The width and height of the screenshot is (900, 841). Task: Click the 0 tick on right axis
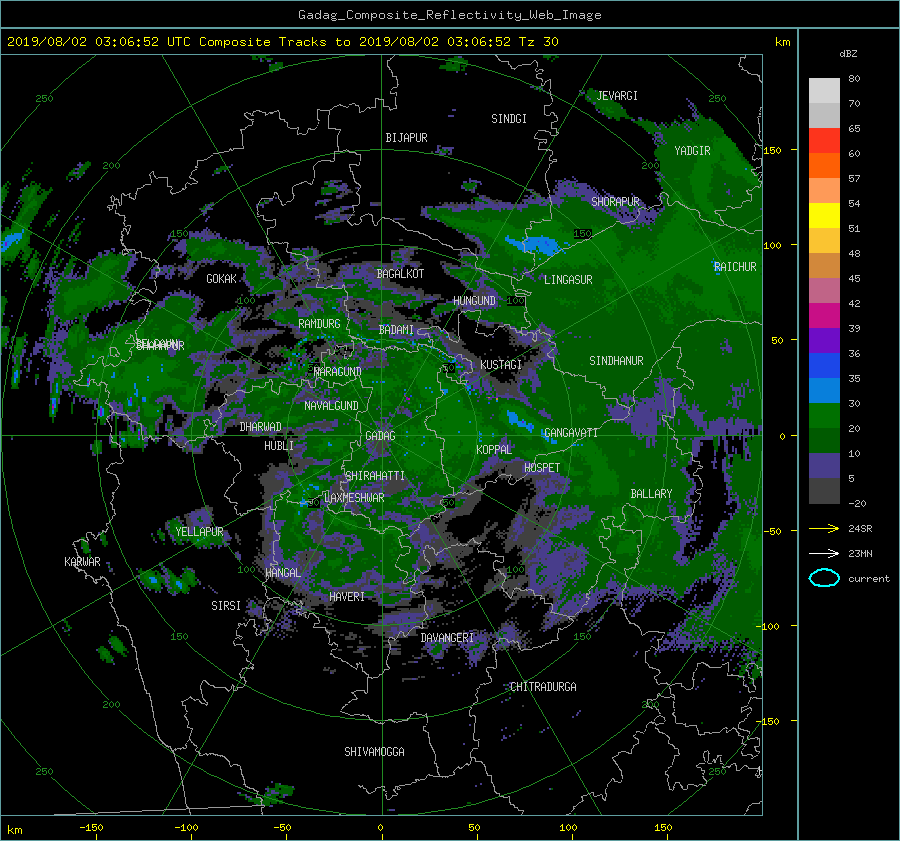(782, 437)
